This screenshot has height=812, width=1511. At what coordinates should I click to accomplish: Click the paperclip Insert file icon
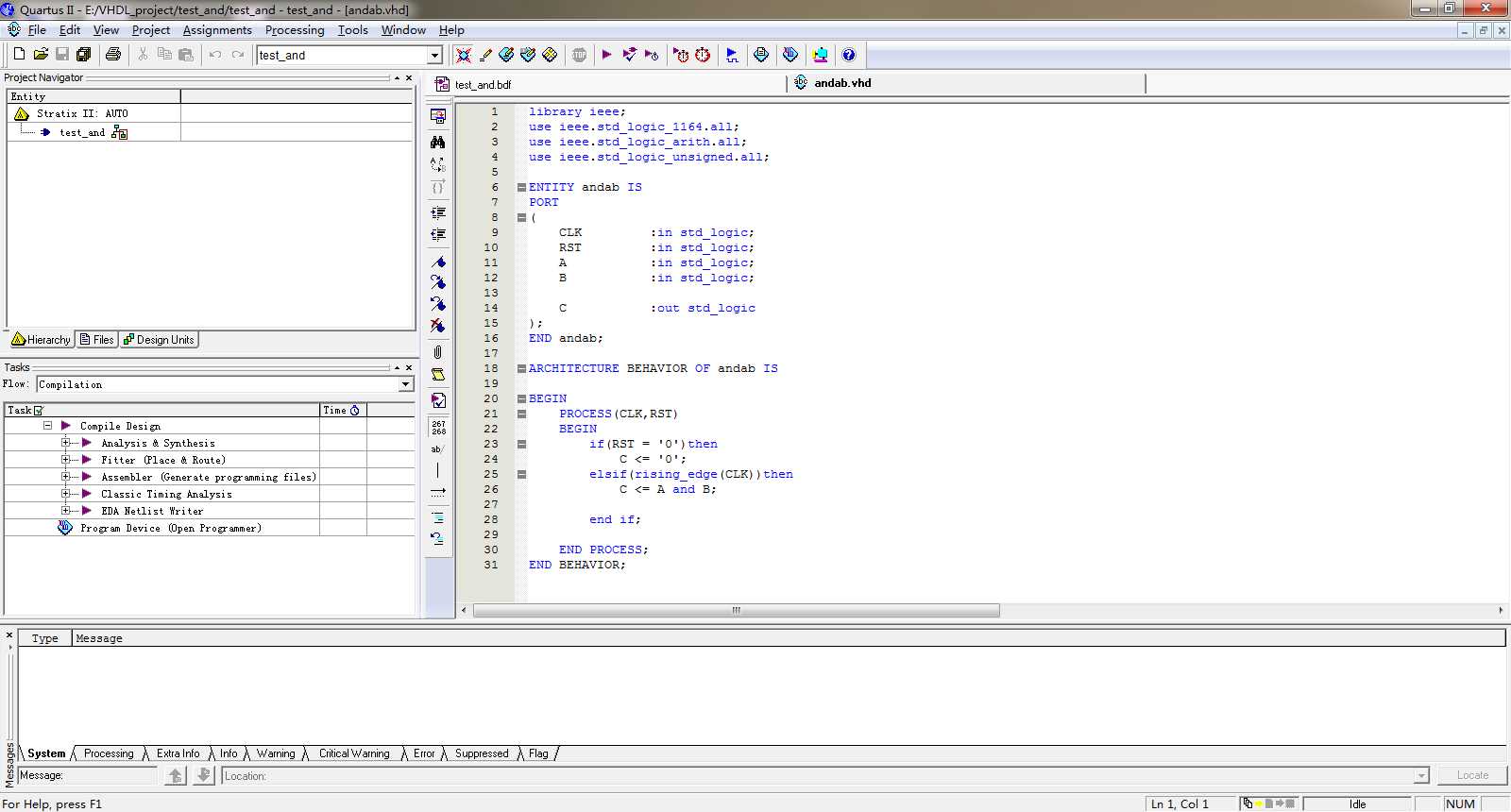tap(438, 352)
